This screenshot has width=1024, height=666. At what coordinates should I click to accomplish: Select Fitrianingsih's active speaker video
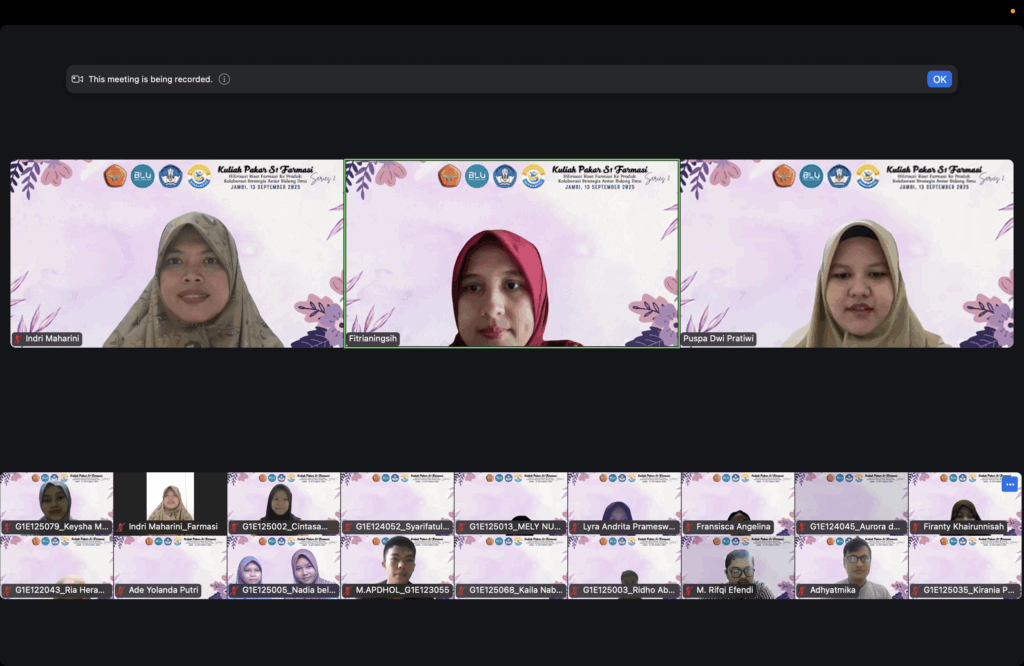(511, 253)
